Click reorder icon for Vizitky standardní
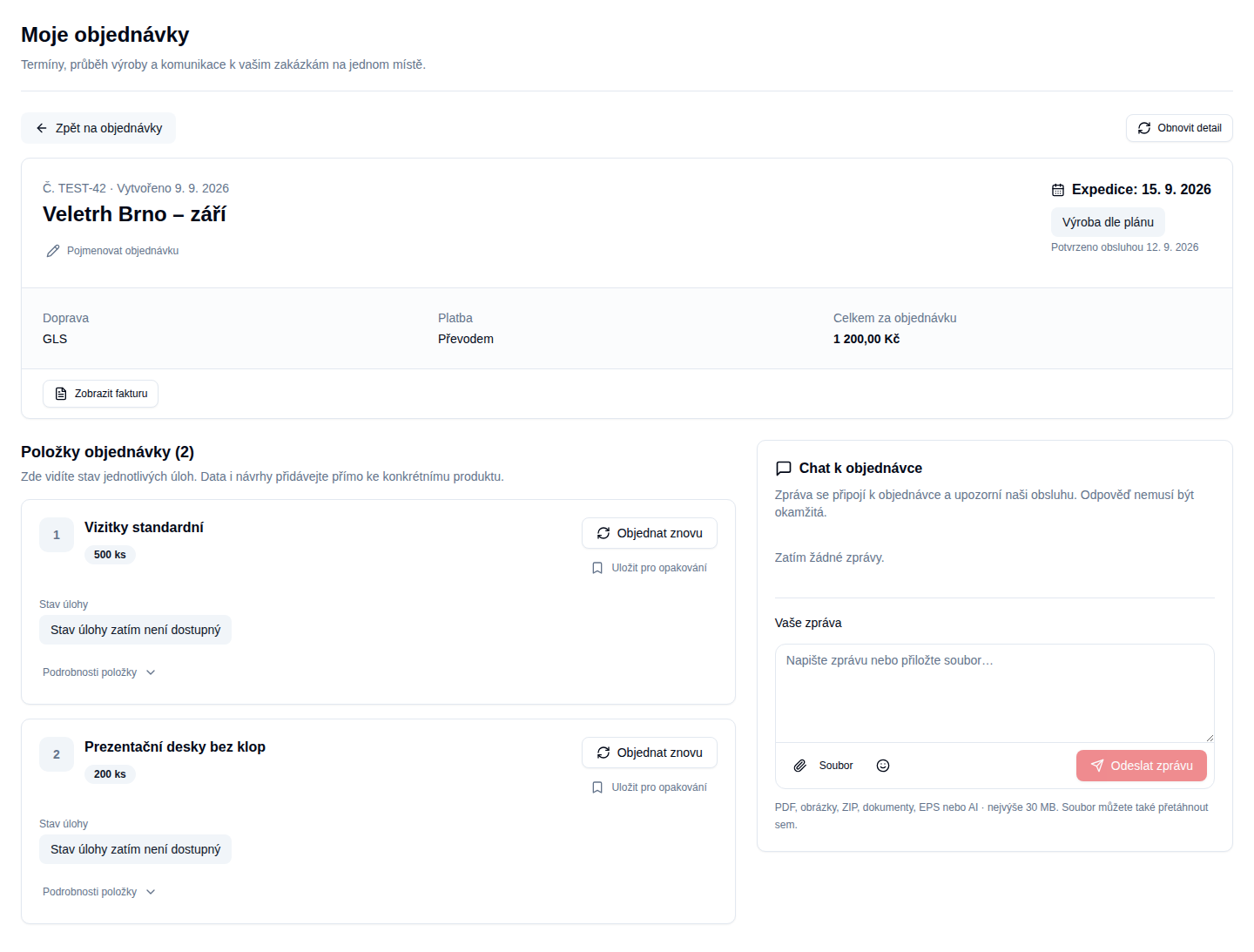Viewport: 1254px width, 952px height. 603,533
